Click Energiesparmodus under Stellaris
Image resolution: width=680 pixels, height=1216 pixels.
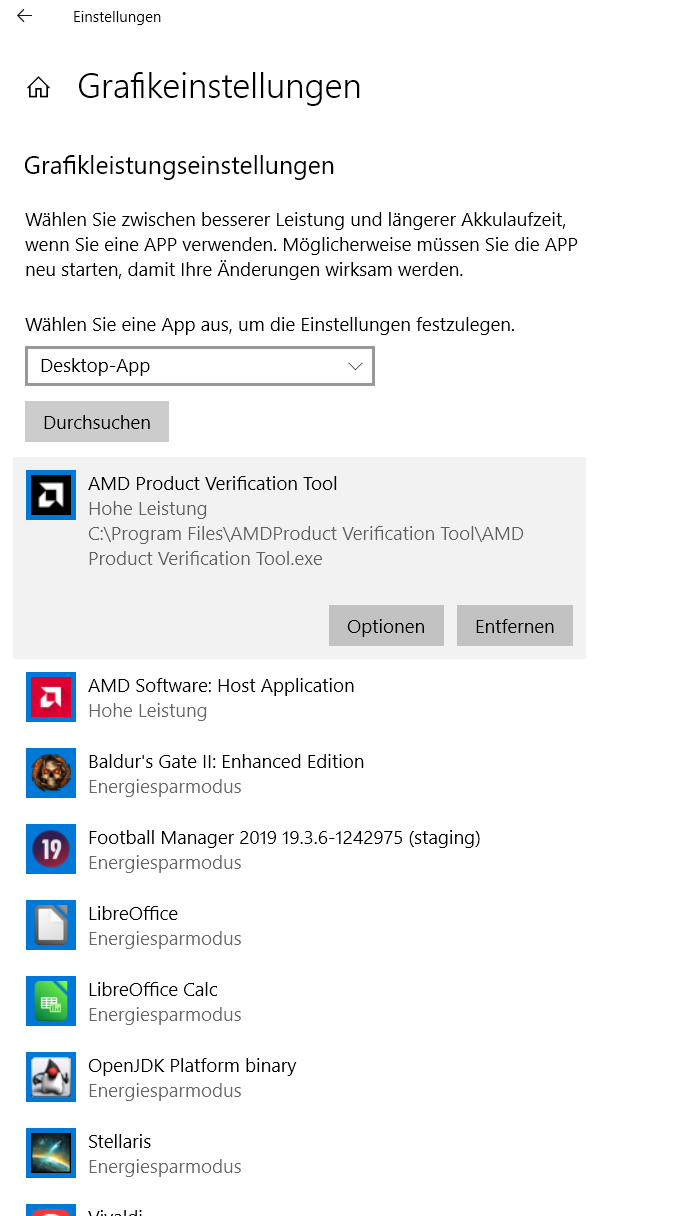coord(165,1166)
